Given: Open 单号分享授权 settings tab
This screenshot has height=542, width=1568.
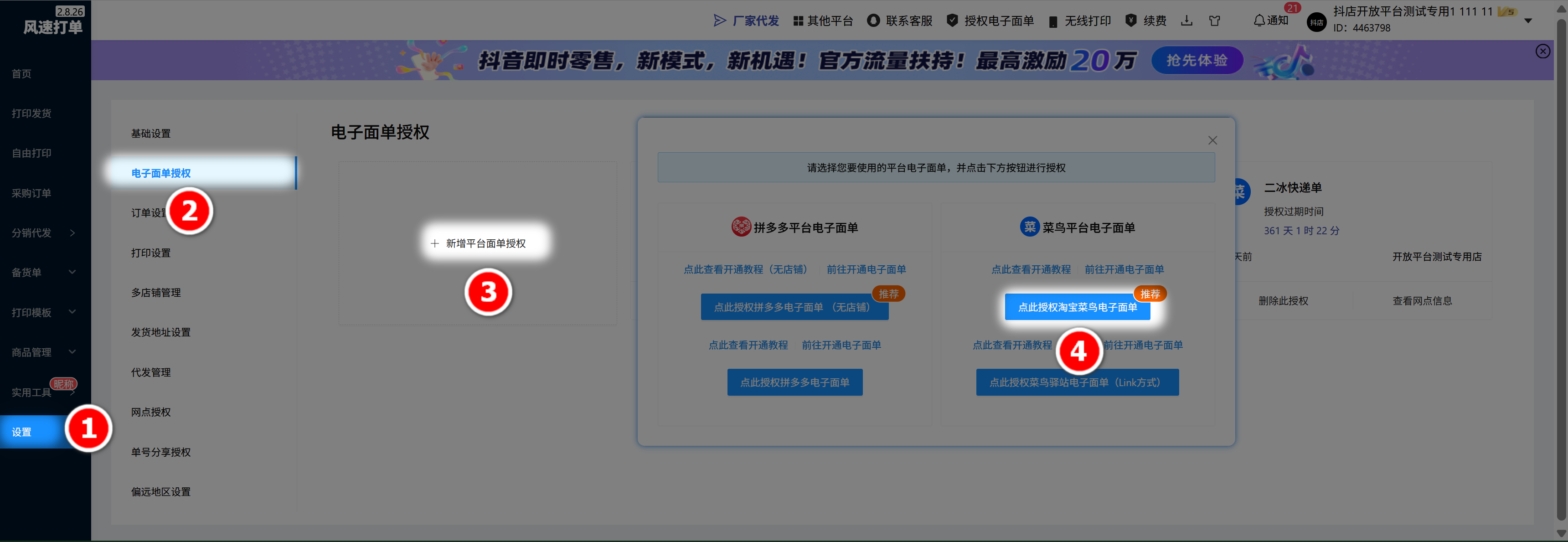Looking at the screenshot, I should [x=161, y=452].
